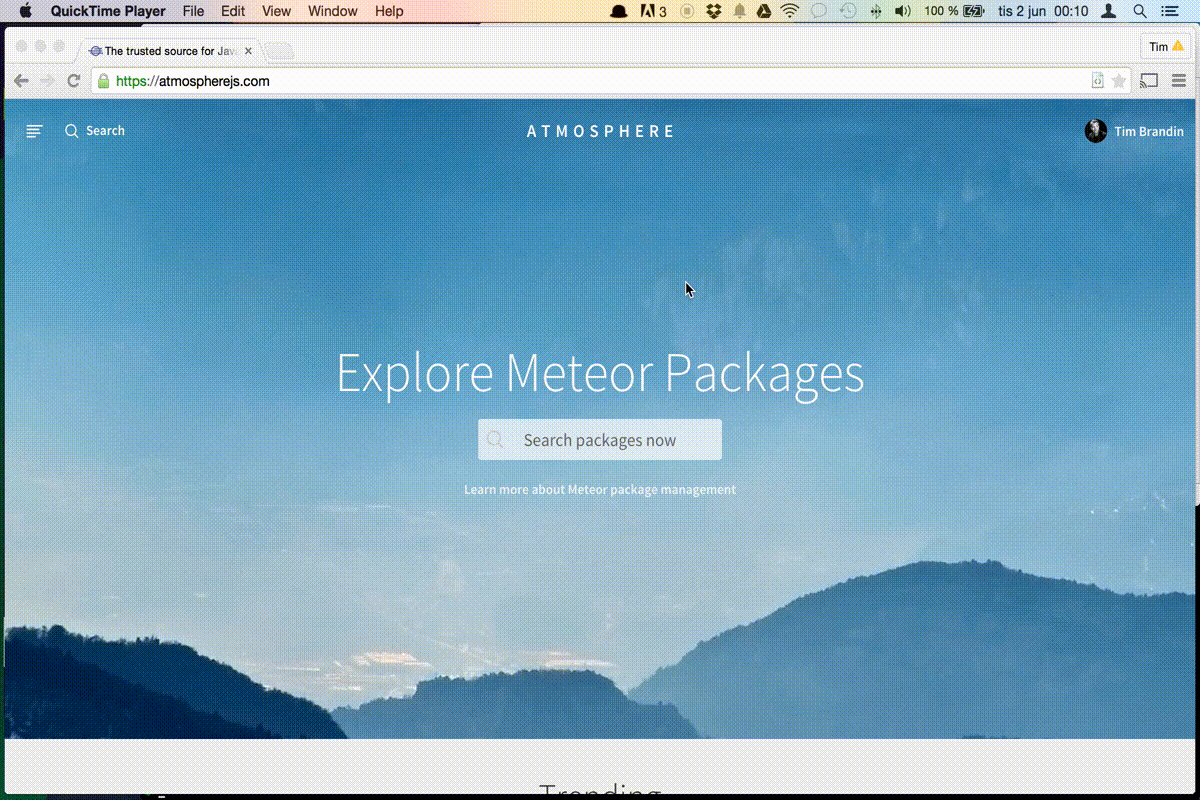
Task: Focus the Search packages now field
Action: [x=600, y=440]
